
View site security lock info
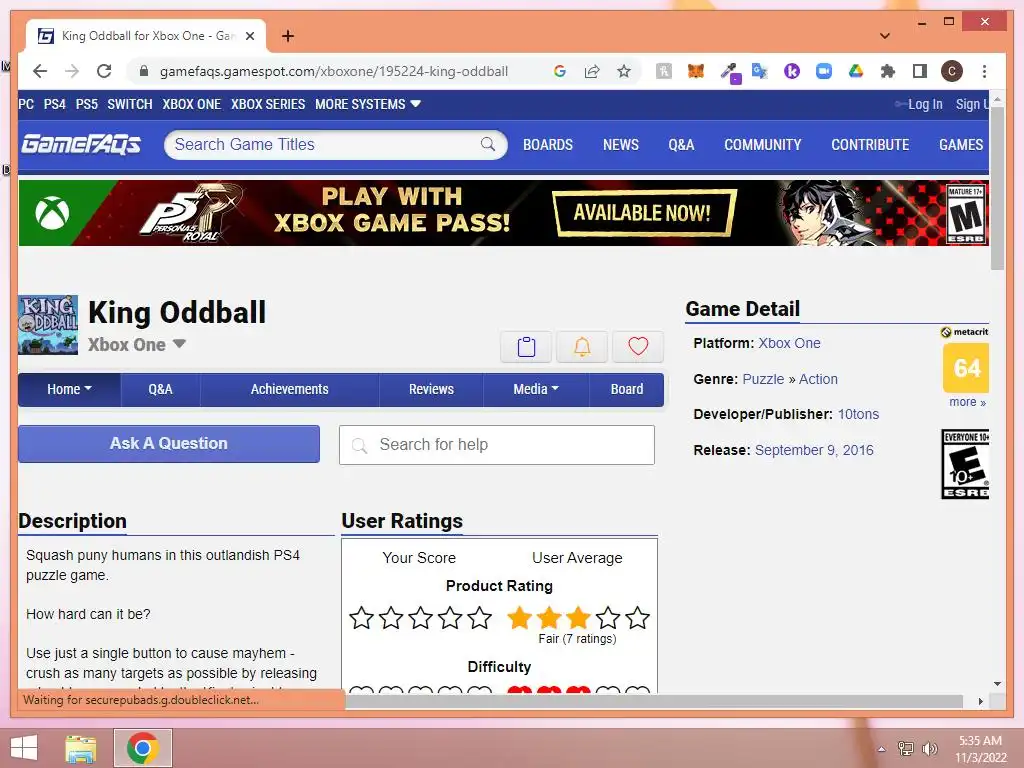point(144,71)
